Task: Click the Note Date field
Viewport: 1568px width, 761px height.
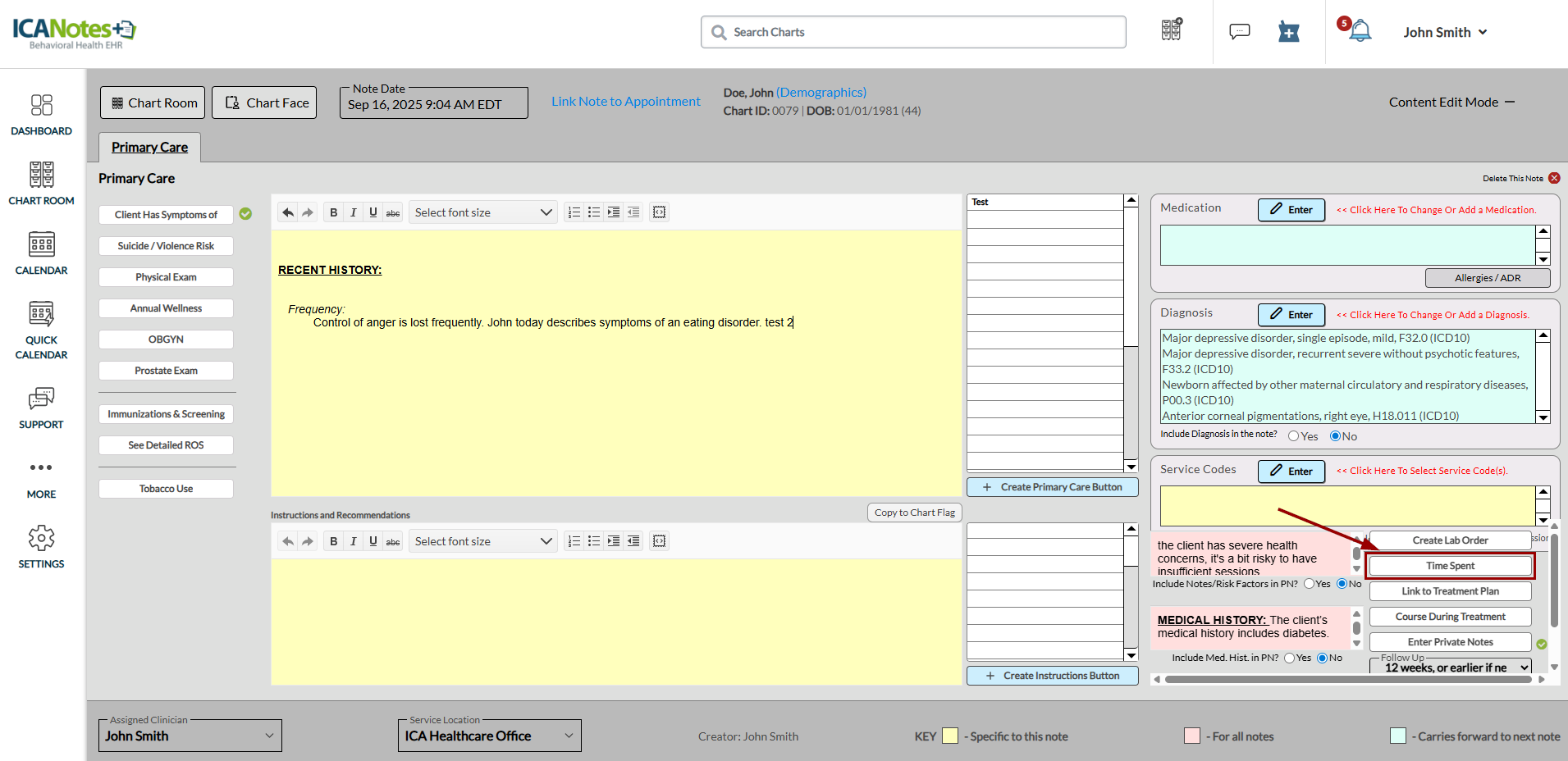Action: click(x=434, y=103)
